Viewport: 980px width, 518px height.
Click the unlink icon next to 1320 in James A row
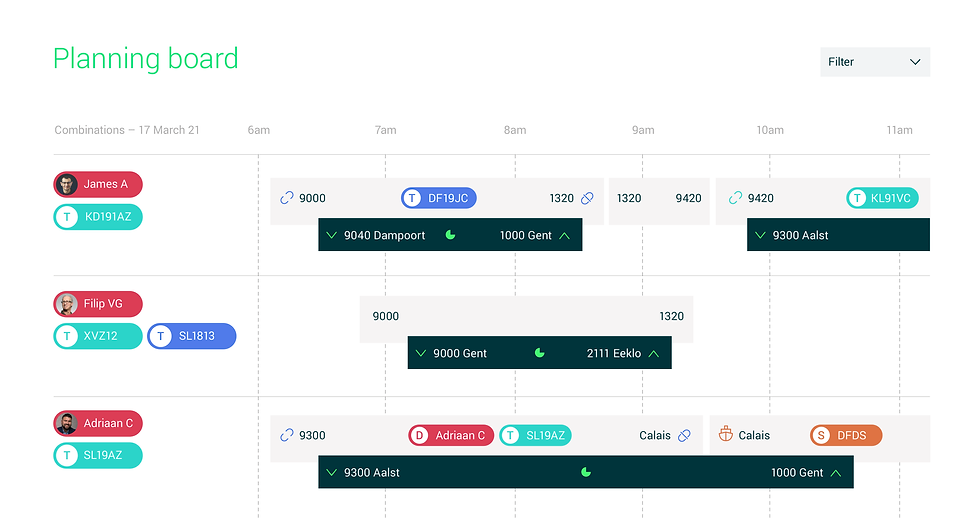point(587,198)
